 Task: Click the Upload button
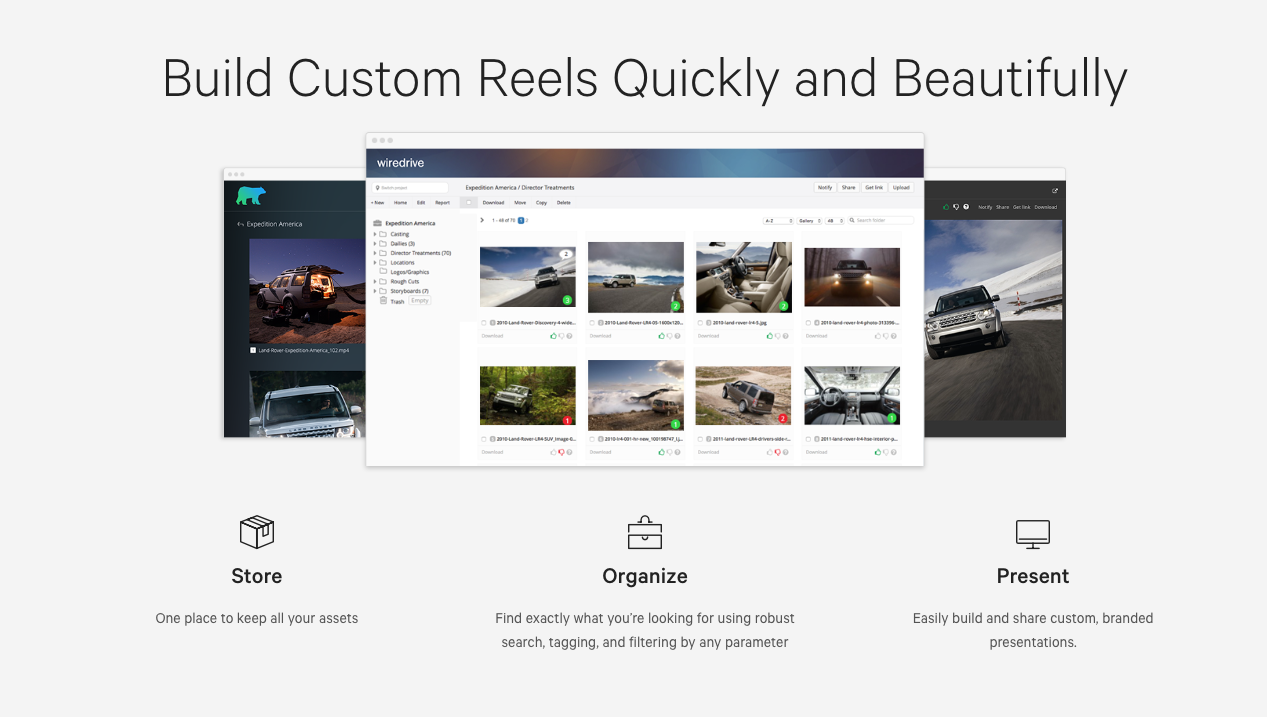tap(902, 188)
